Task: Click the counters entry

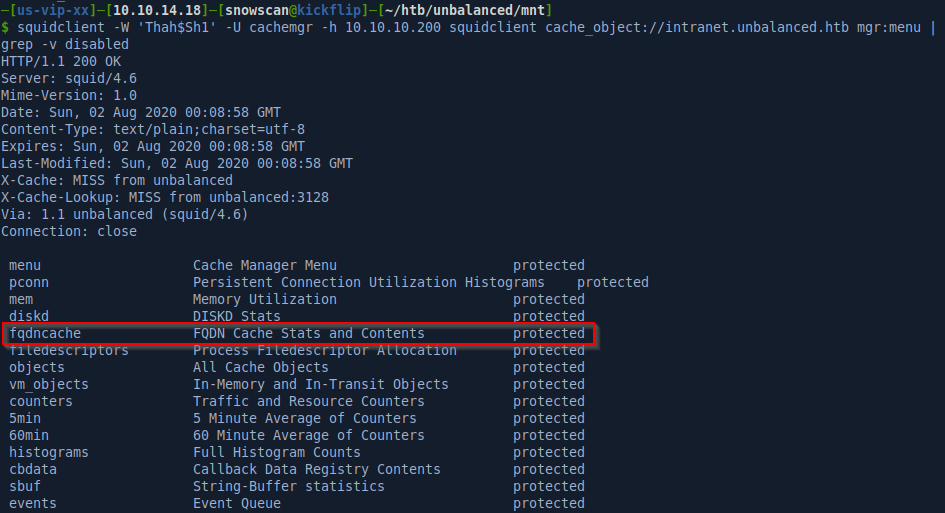Action: tap(41, 401)
